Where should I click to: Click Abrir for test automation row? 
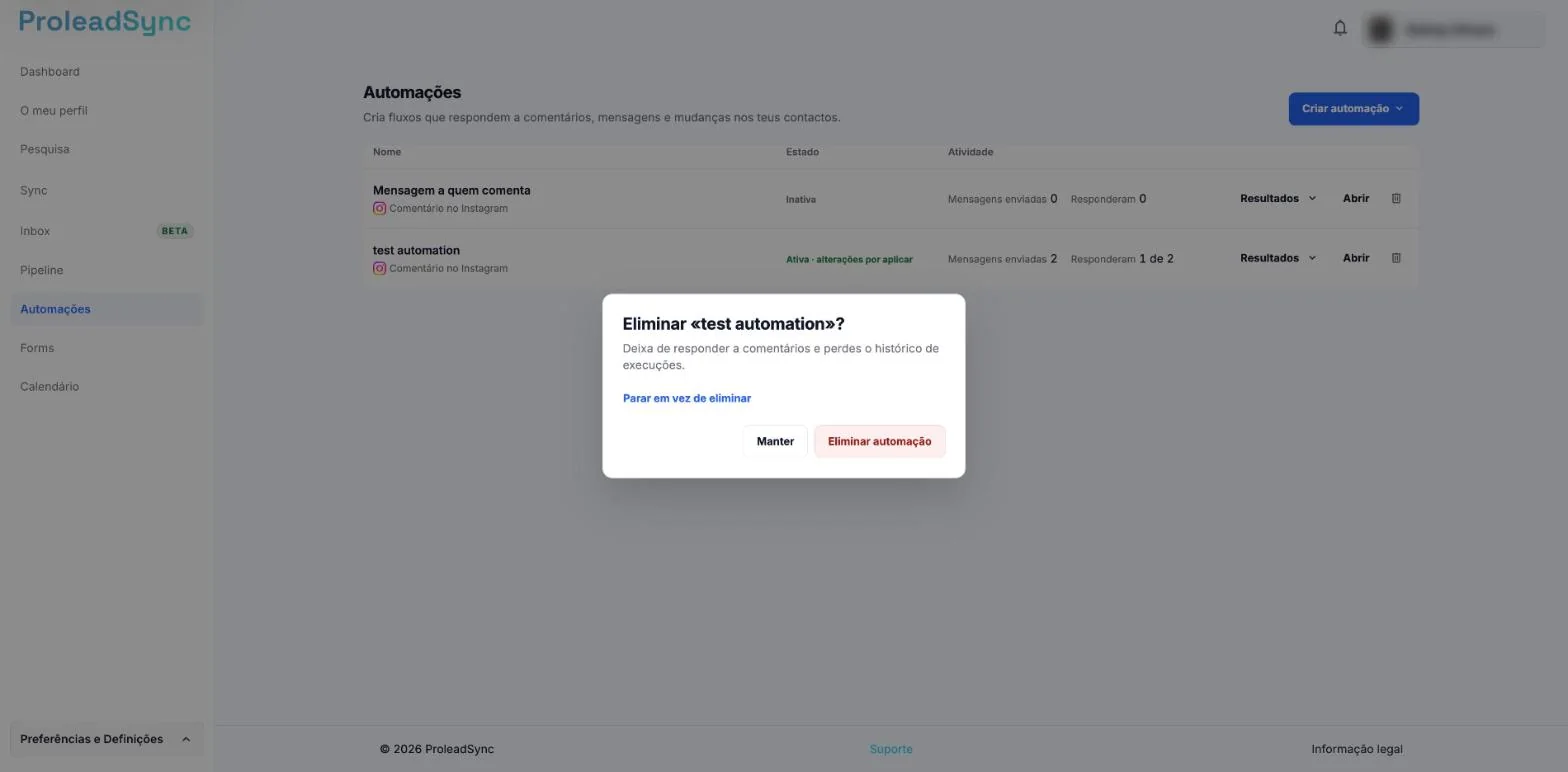tap(1356, 258)
